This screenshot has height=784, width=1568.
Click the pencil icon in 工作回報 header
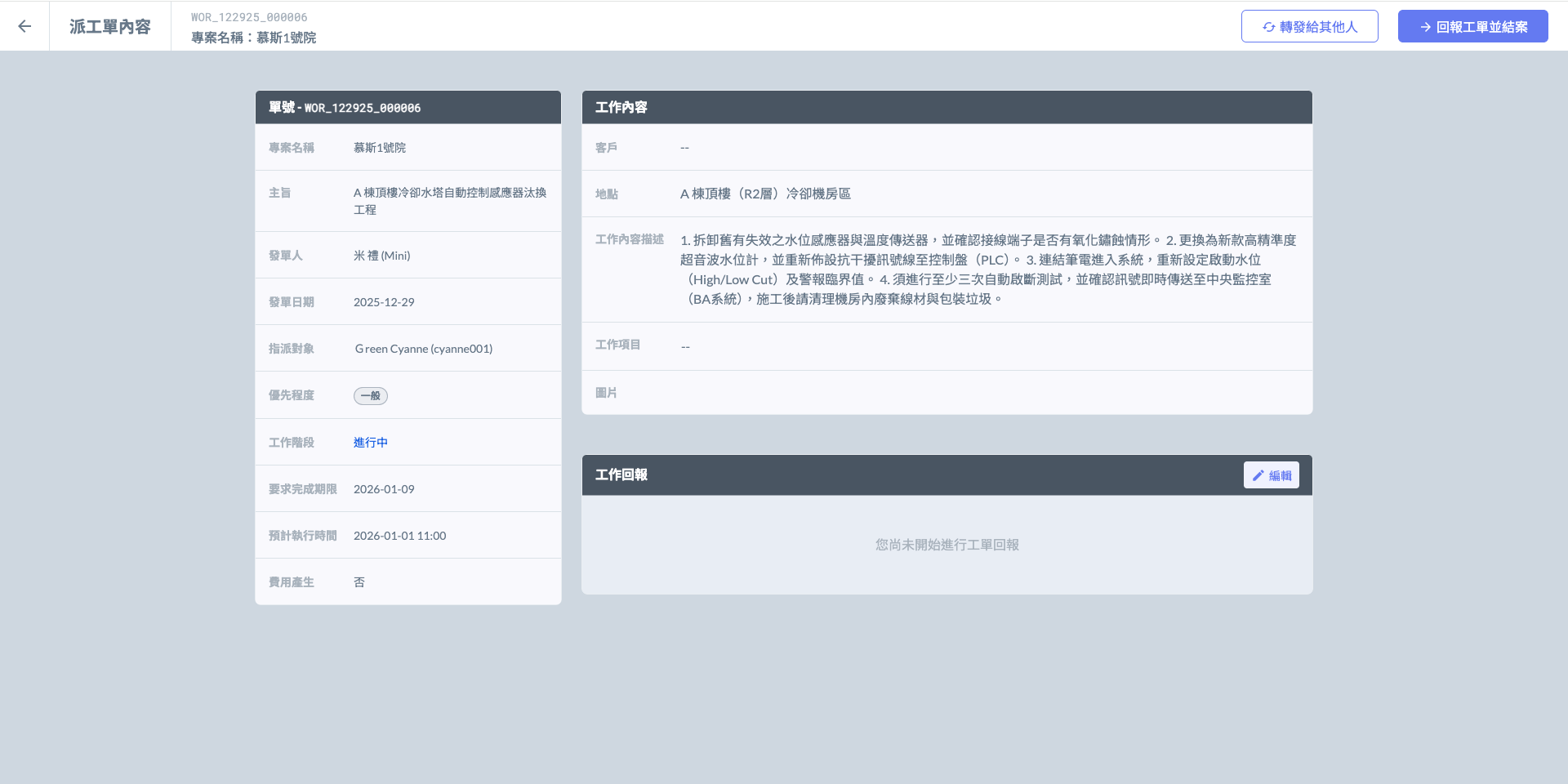point(1258,475)
